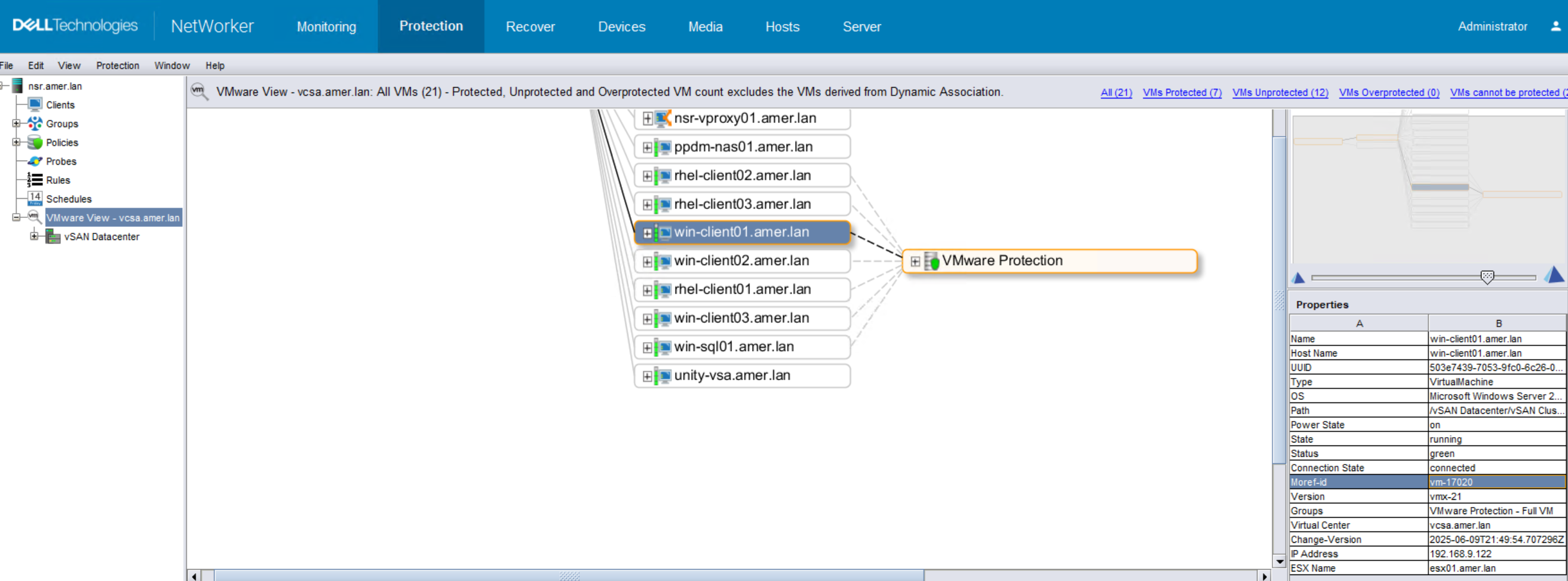Expand the win-client01.amer.lan map node

tap(647, 232)
